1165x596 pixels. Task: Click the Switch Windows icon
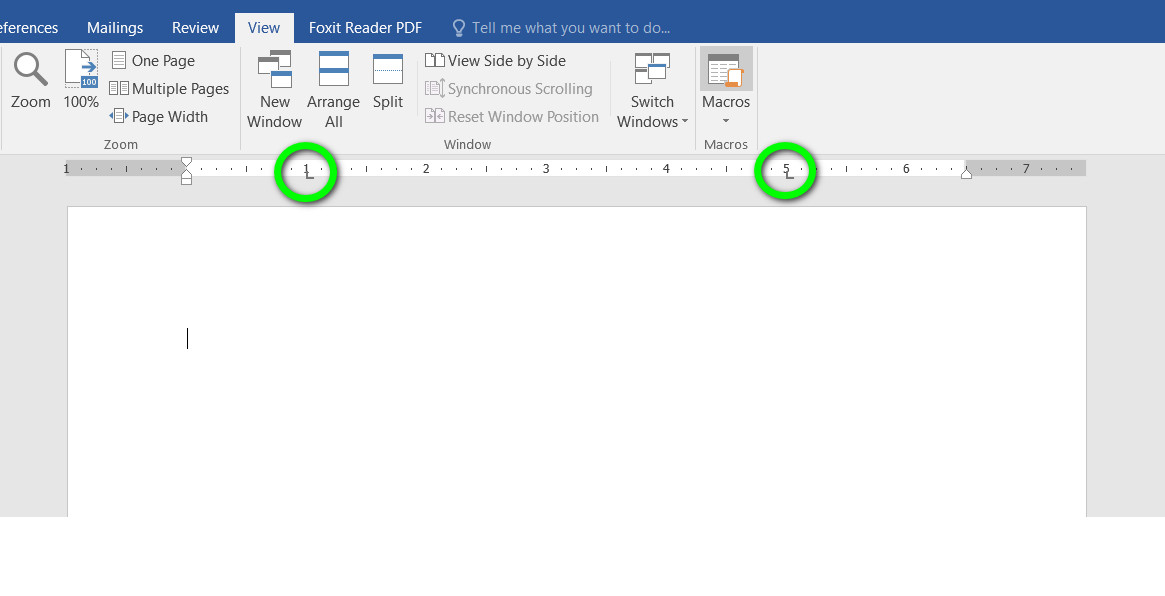pyautogui.click(x=652, y=68)
